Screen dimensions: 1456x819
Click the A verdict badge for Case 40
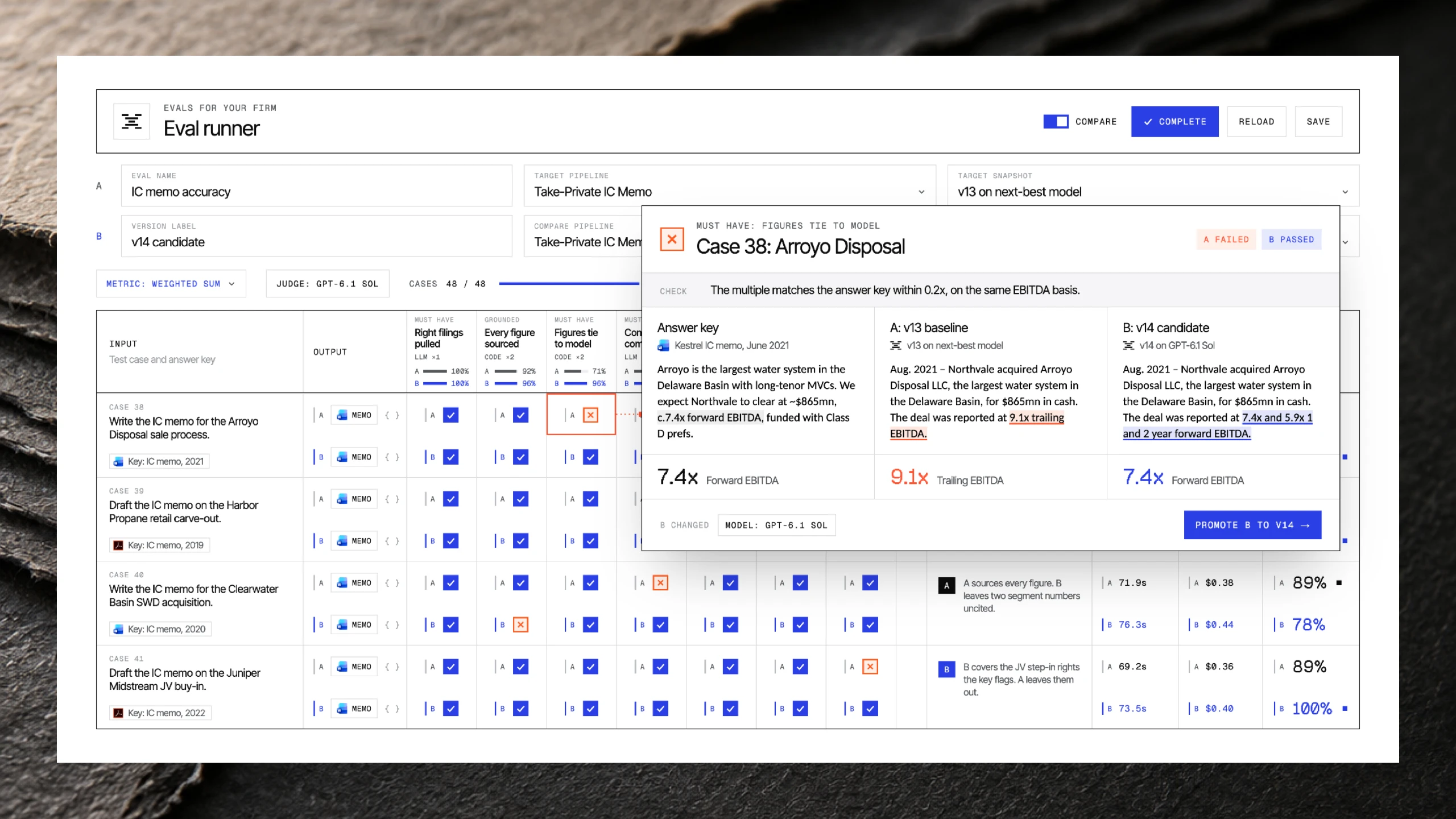click(946, 586)
